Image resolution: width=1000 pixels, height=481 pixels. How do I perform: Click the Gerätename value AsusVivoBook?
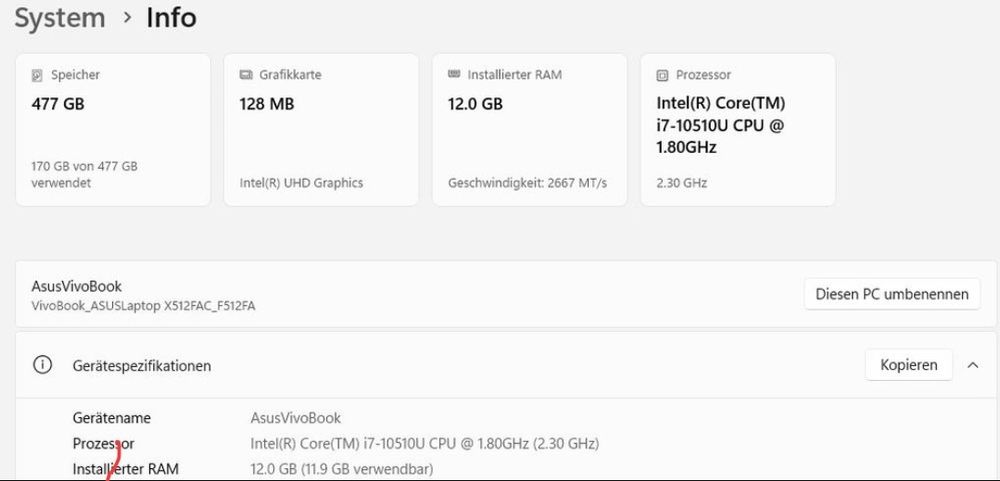coord(296,418)
